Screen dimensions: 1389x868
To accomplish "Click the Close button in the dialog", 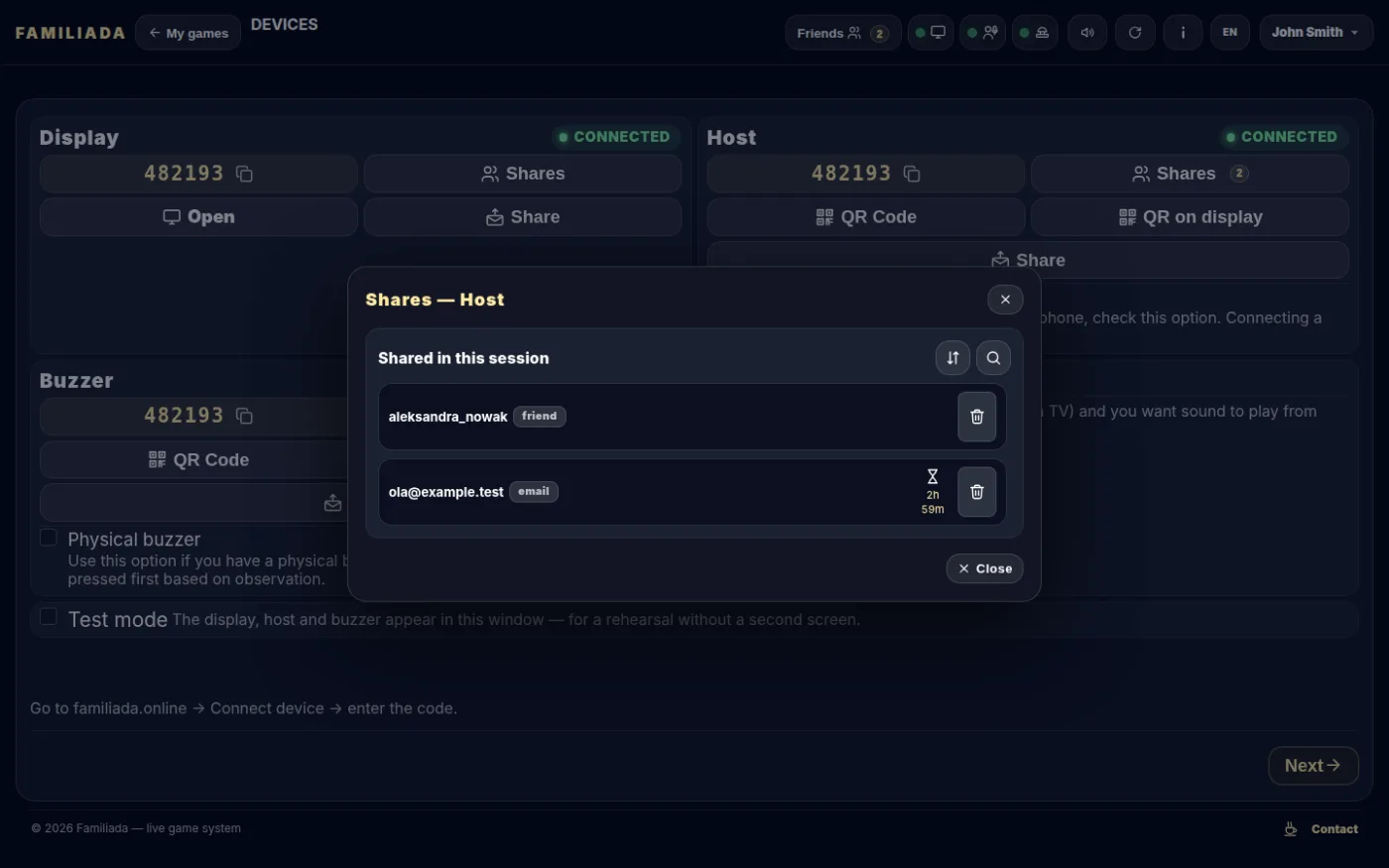I will (984, 568).
